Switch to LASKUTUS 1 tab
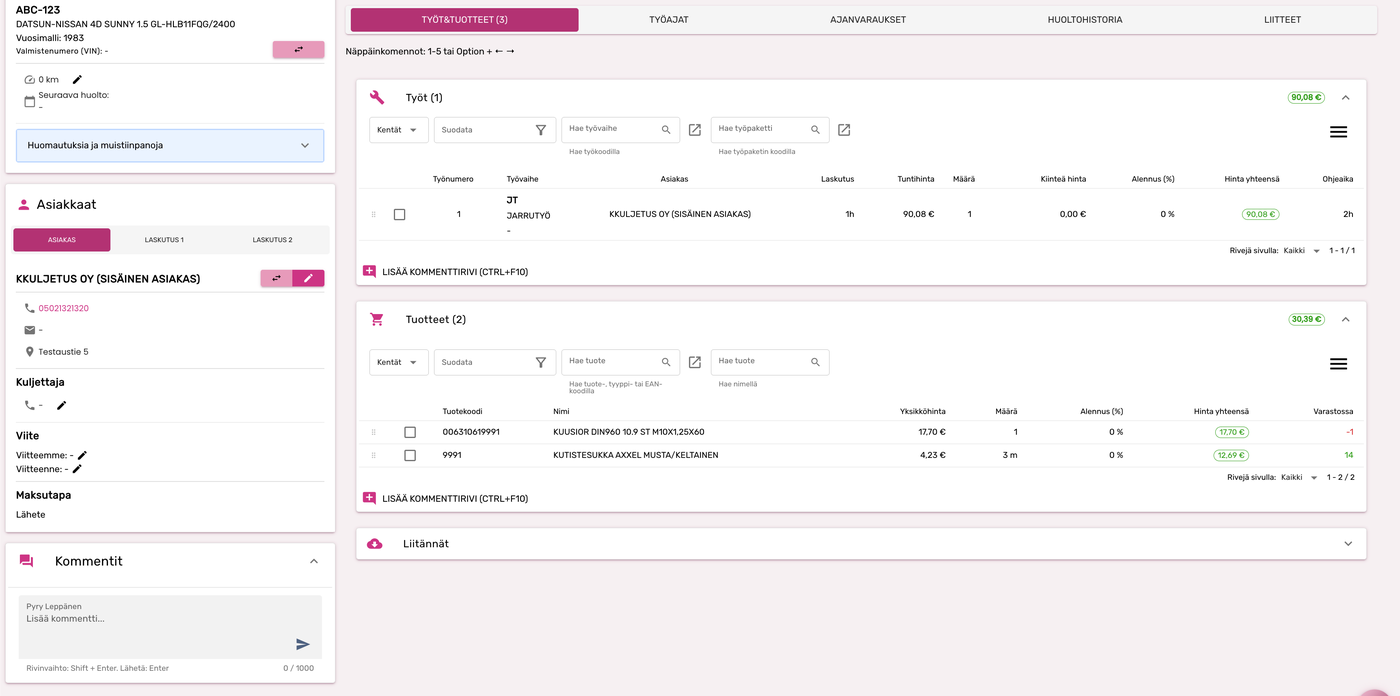Screen dimensions: 1400x696 click(x=164, y=240)
